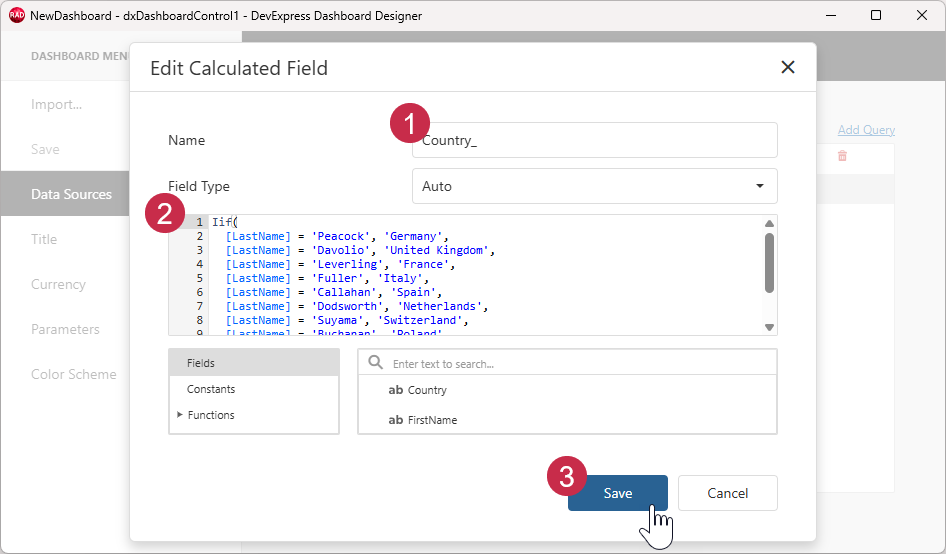Click the Iif( text on line 1

[x=225, y=222]
